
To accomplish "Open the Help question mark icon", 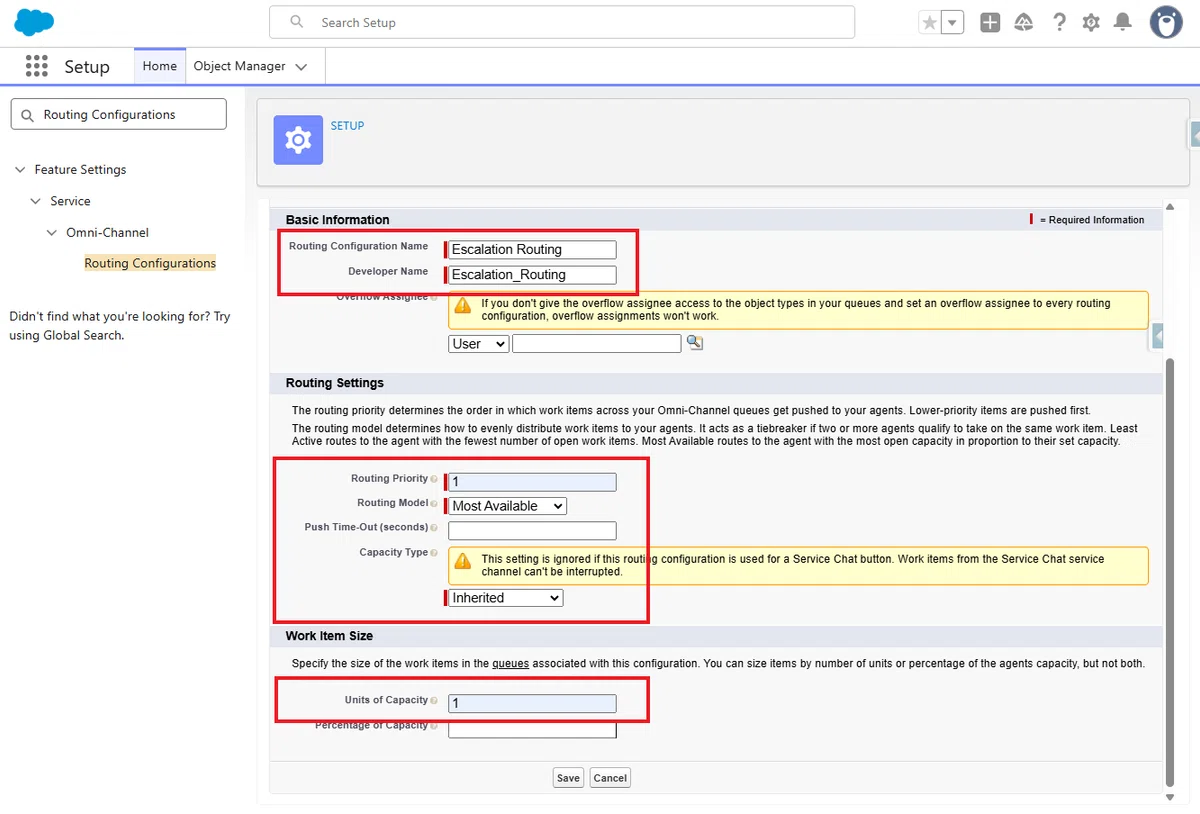I will tap(1059, 22).
